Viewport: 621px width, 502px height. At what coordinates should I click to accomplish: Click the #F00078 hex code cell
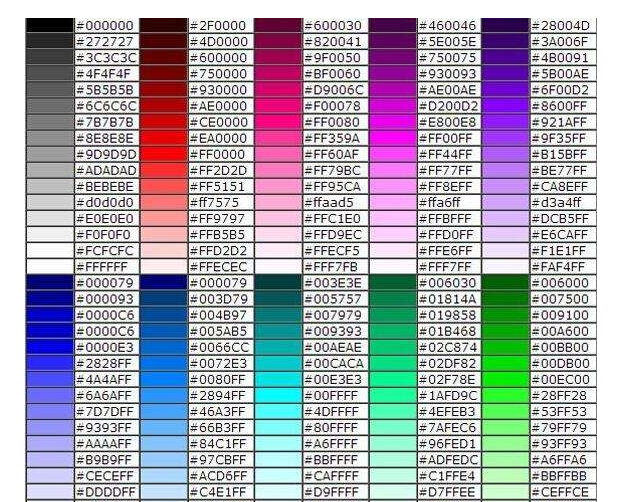336,106
